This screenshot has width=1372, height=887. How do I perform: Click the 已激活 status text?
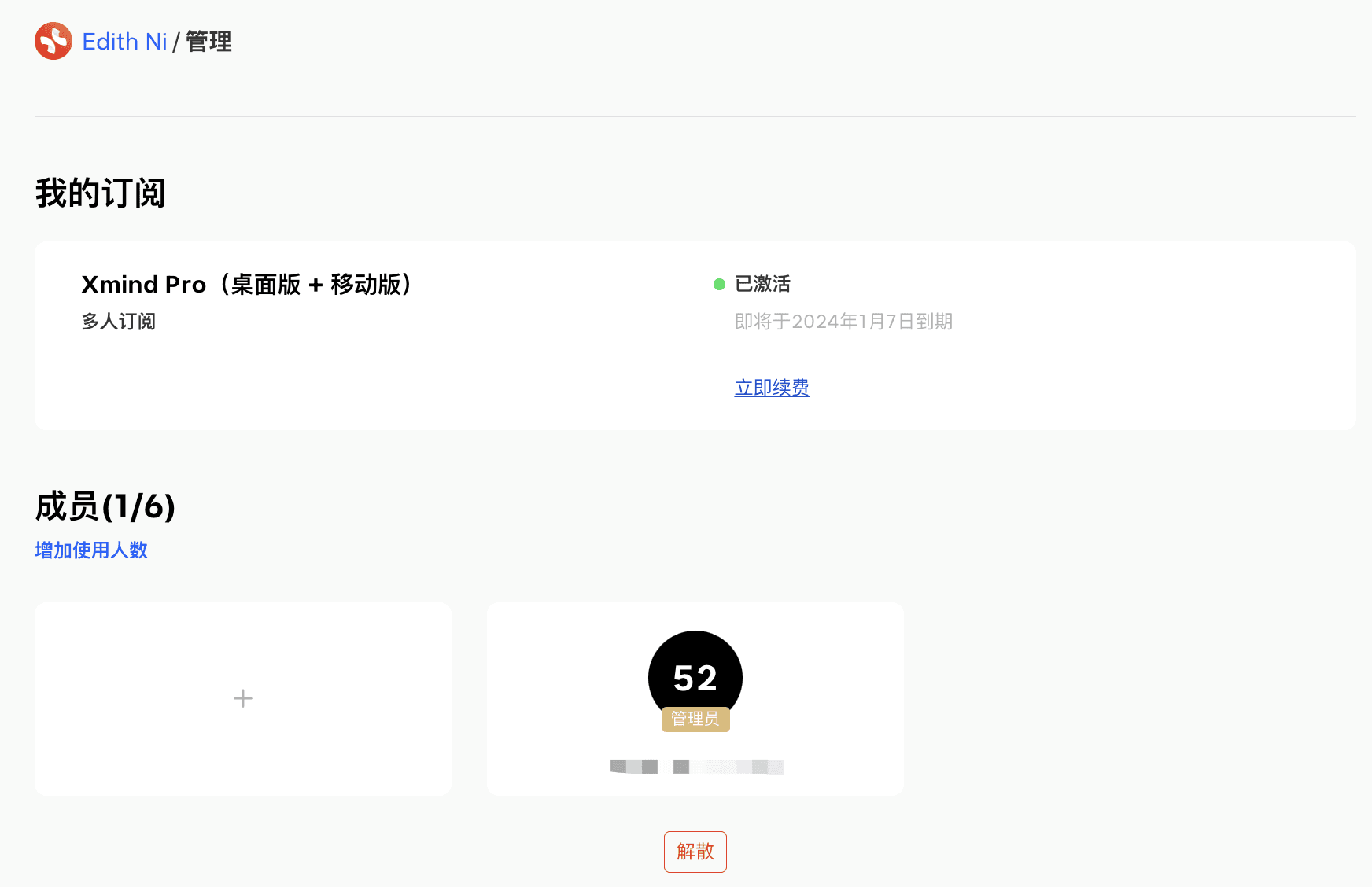click(762, 284)
